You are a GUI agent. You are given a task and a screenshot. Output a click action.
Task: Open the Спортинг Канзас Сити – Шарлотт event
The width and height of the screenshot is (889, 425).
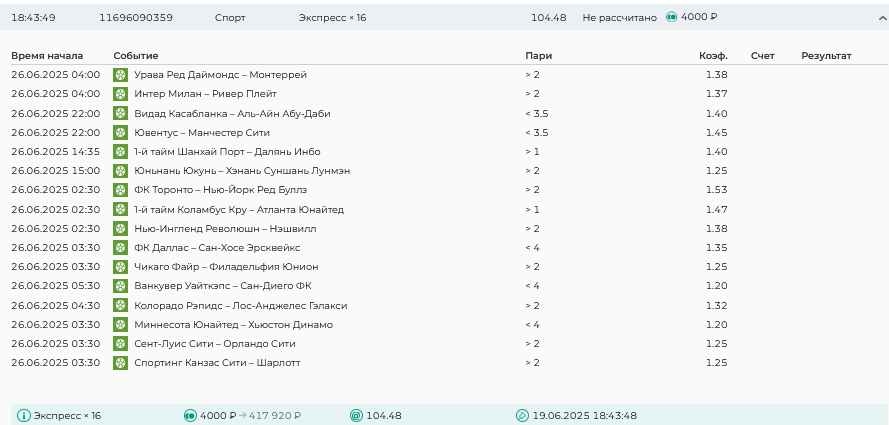(217, 363)
